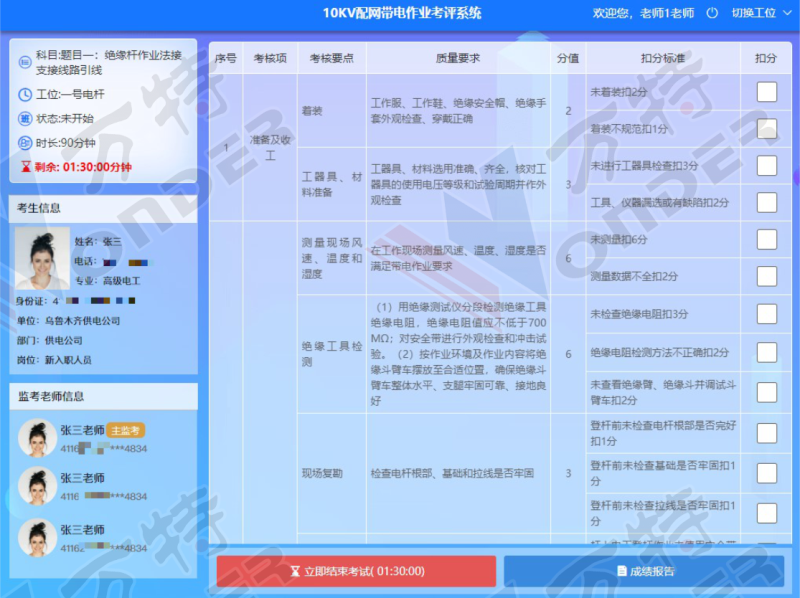800x598 pixels.
Task: Click the 主监考 badge on first teacher
Action: [126, 430]
